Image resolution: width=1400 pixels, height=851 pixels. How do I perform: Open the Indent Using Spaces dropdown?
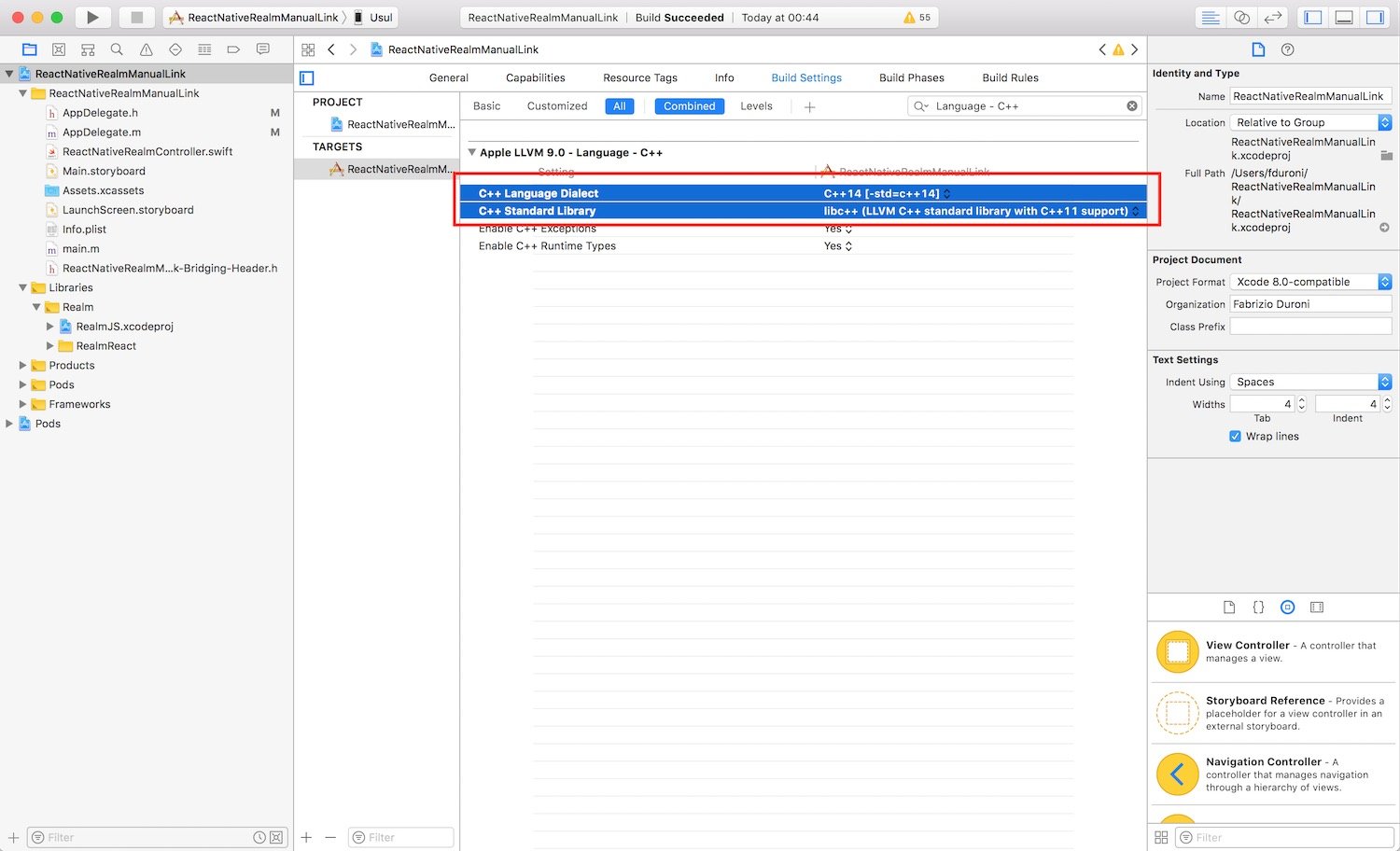(x=1310, y=382)
